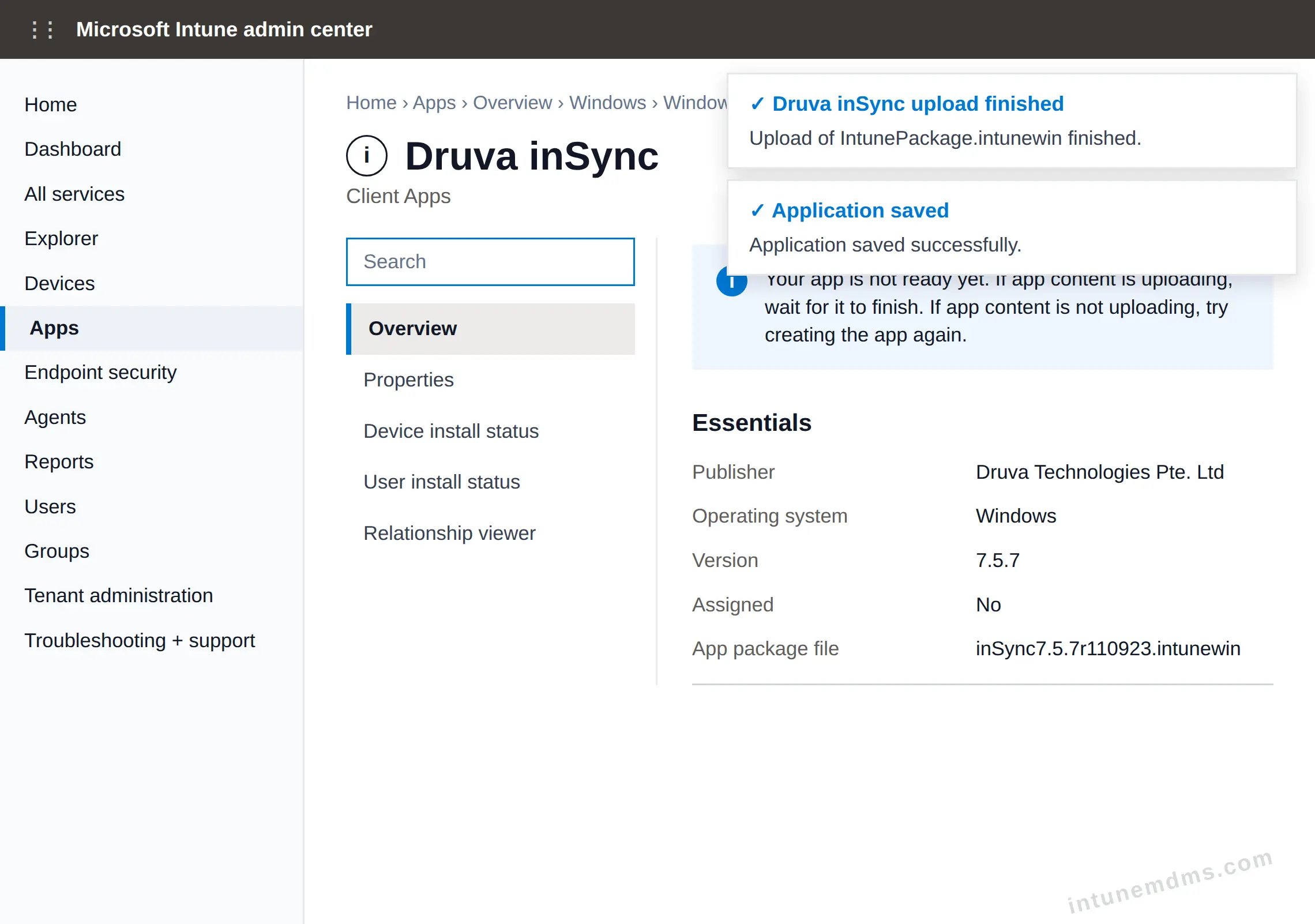Click the Publisher label
Viewport: 1315px width, 924px height.
733,472
